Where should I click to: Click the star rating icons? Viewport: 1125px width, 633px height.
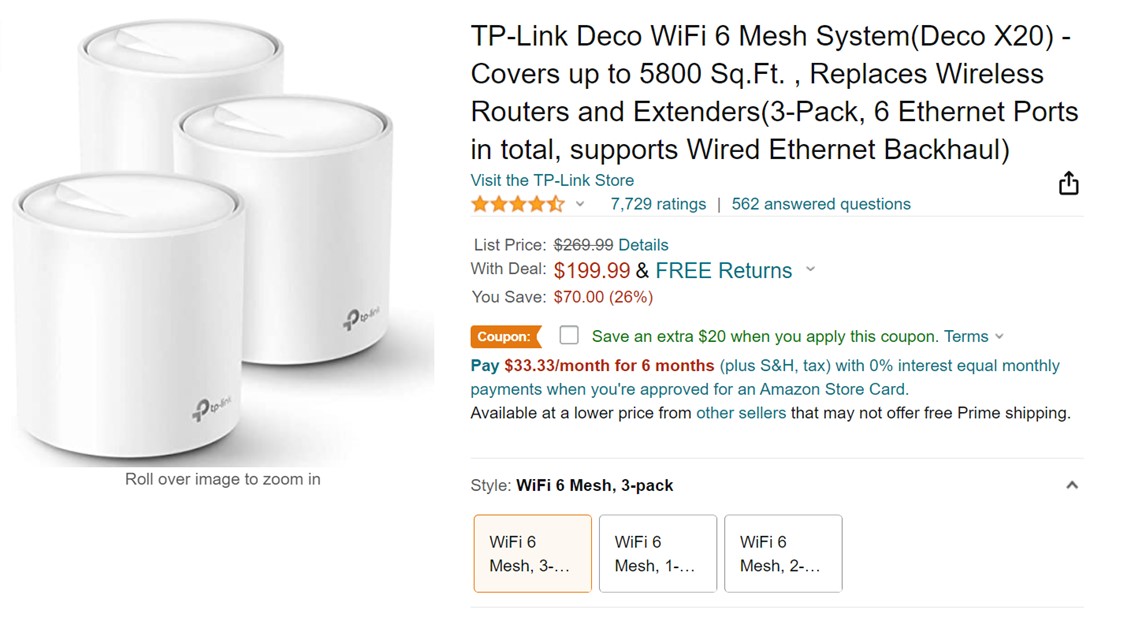click(517, 204)
